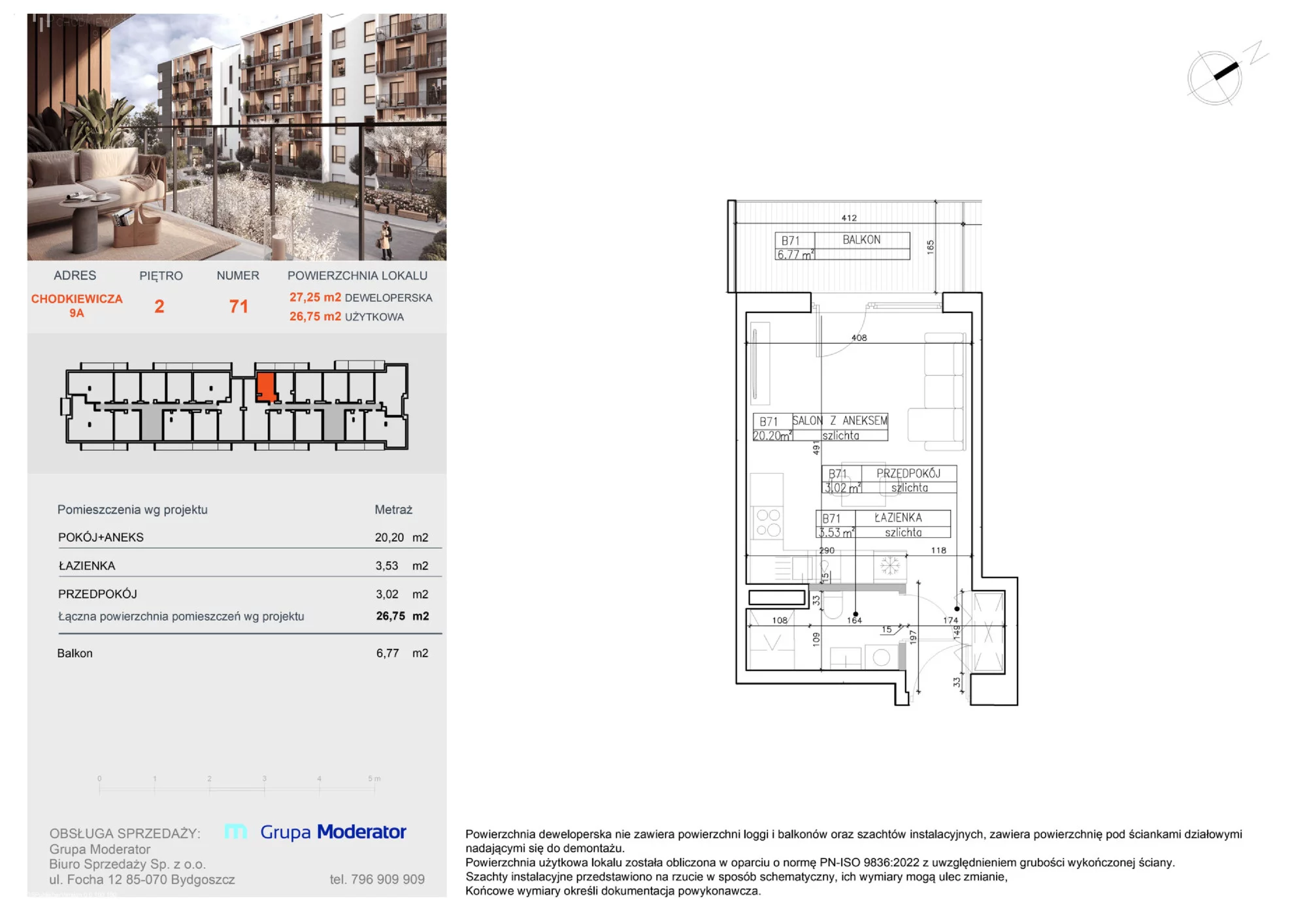Click the refrigerator snowflake symbol
Image resolution: width=1307 pixels, height=924 pixels.
[x=890, y=565]
